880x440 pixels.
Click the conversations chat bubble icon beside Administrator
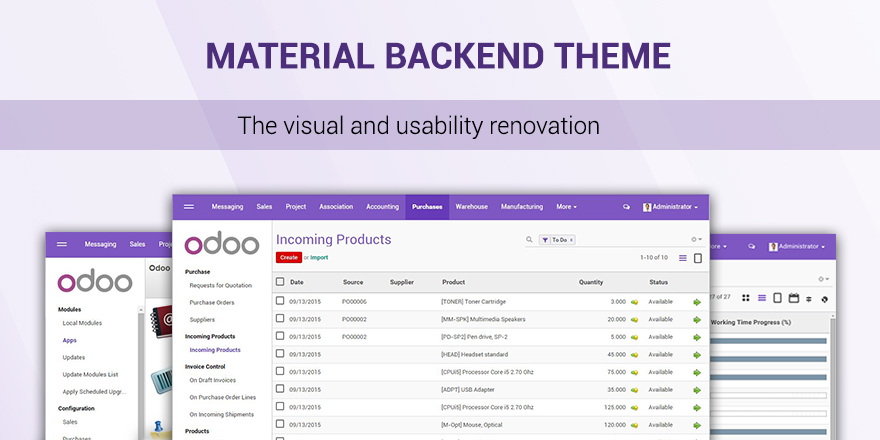click(627, 207)
